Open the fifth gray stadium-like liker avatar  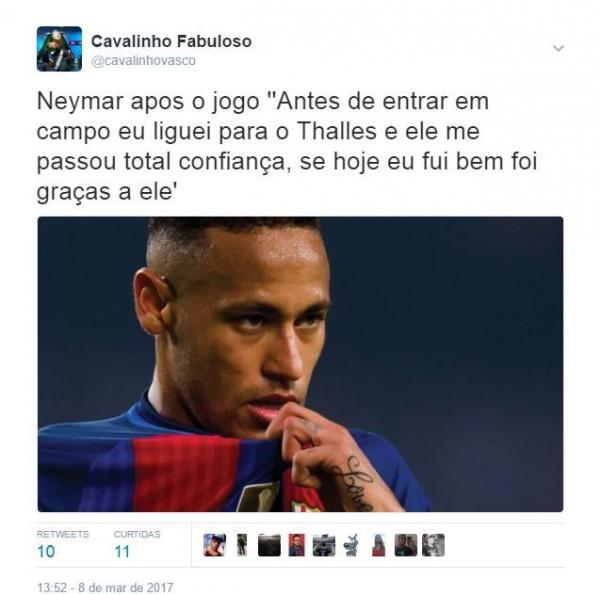[x=324, y=545]
